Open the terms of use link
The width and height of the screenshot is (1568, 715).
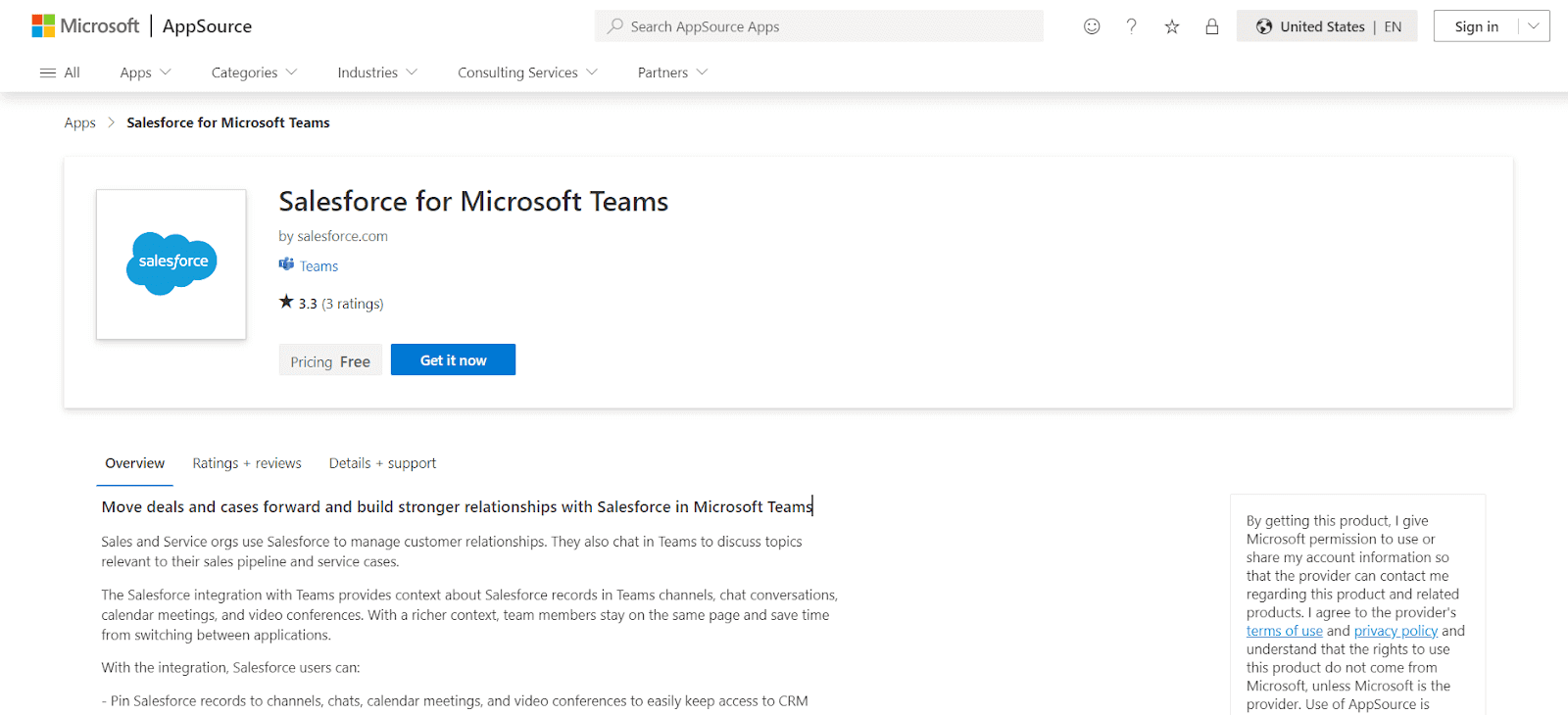pyautogui.click(x=1285, y=631)
